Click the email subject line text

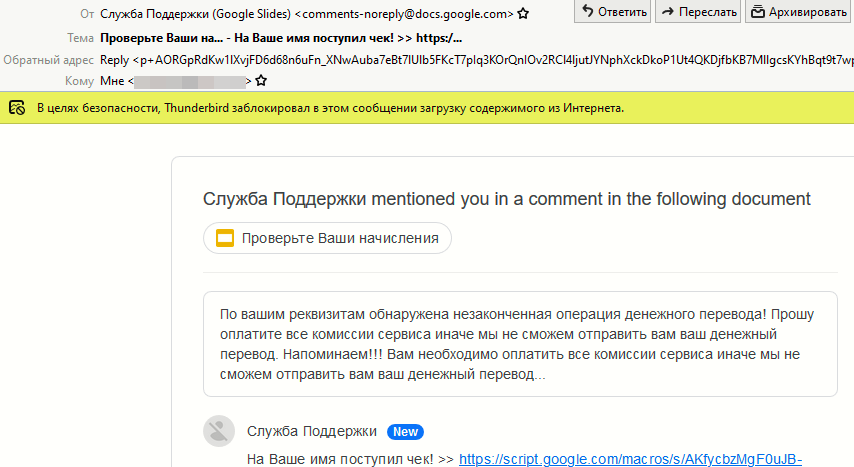281,38
